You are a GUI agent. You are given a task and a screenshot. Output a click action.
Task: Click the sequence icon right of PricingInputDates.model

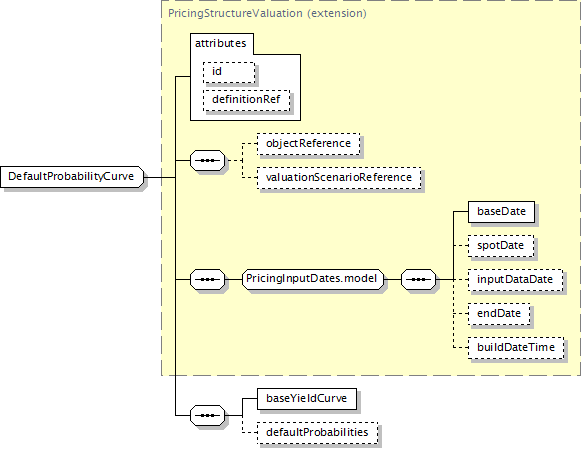(419, 279)
